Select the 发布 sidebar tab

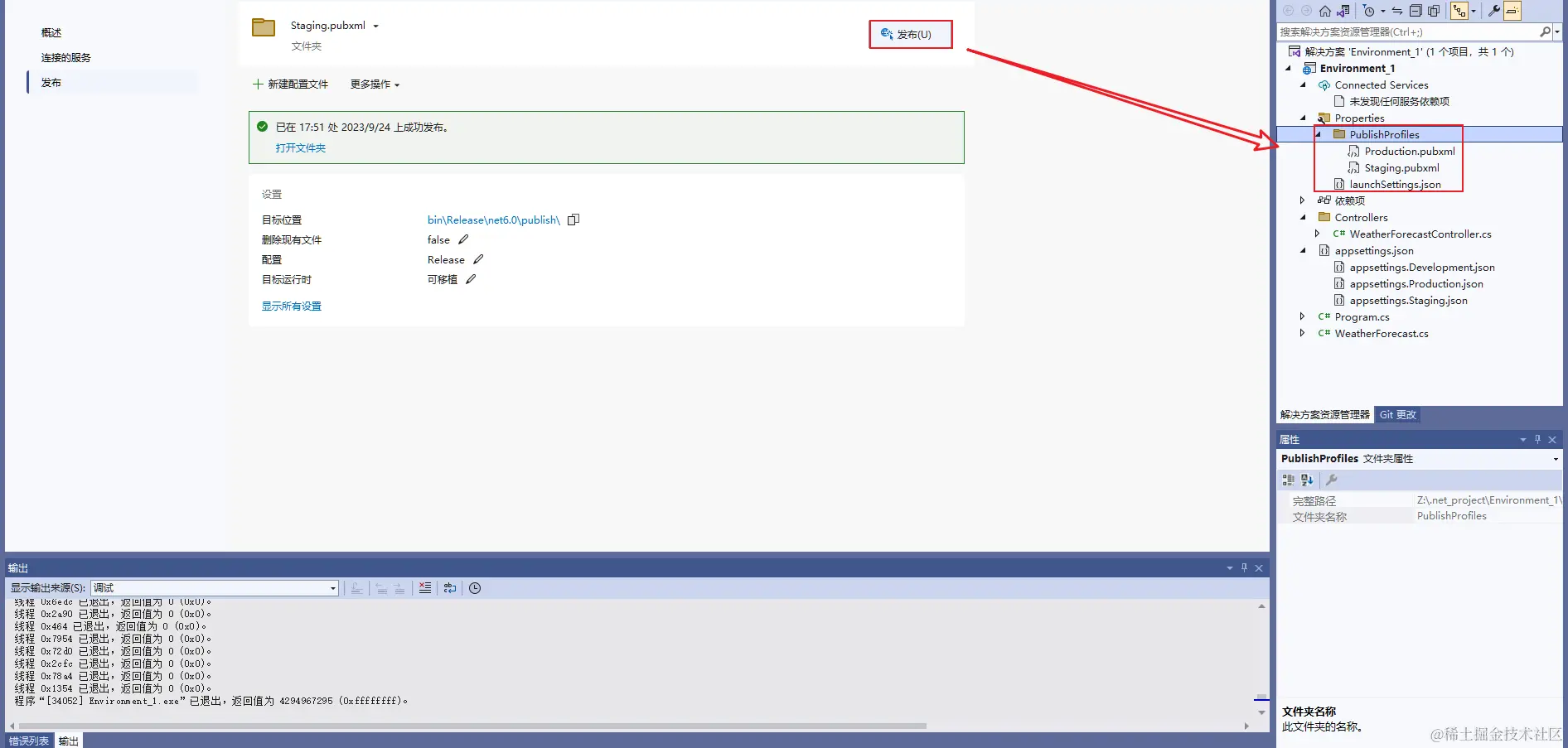[51, 83]
